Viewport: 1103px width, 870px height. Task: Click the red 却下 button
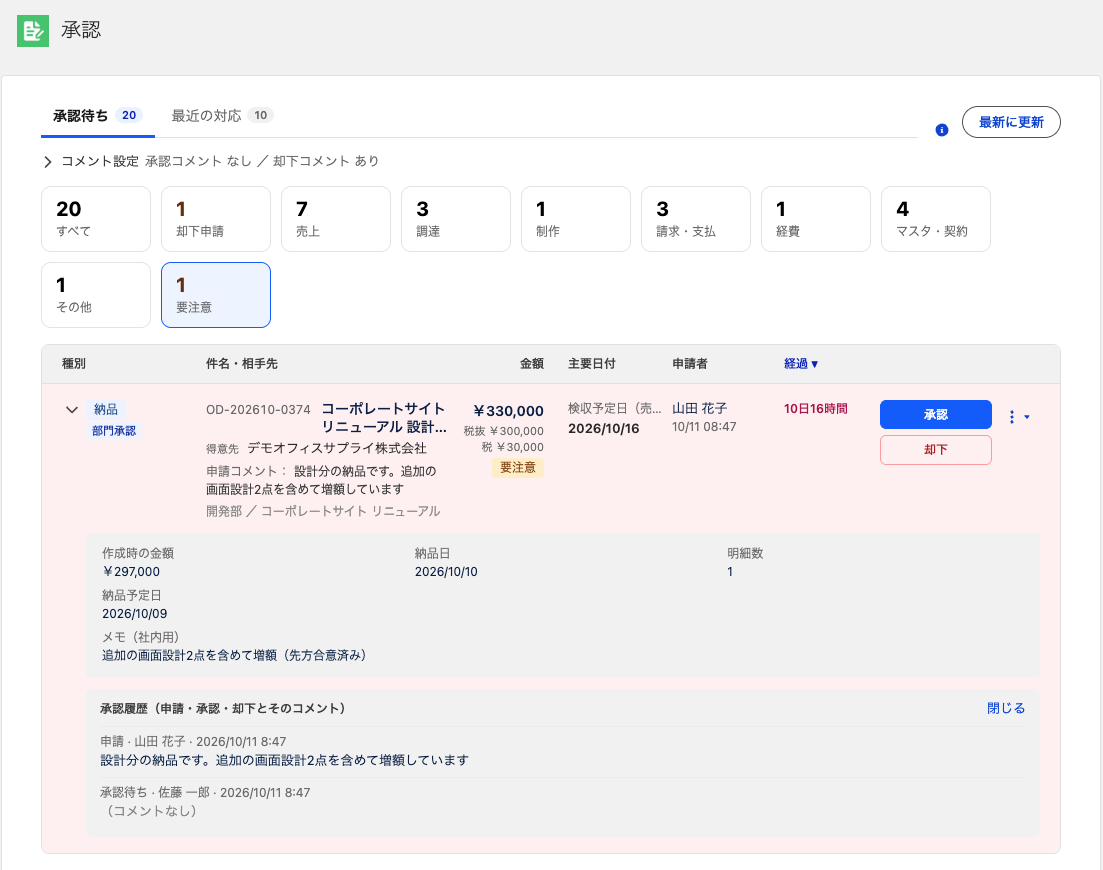click(x=936, y=450)
